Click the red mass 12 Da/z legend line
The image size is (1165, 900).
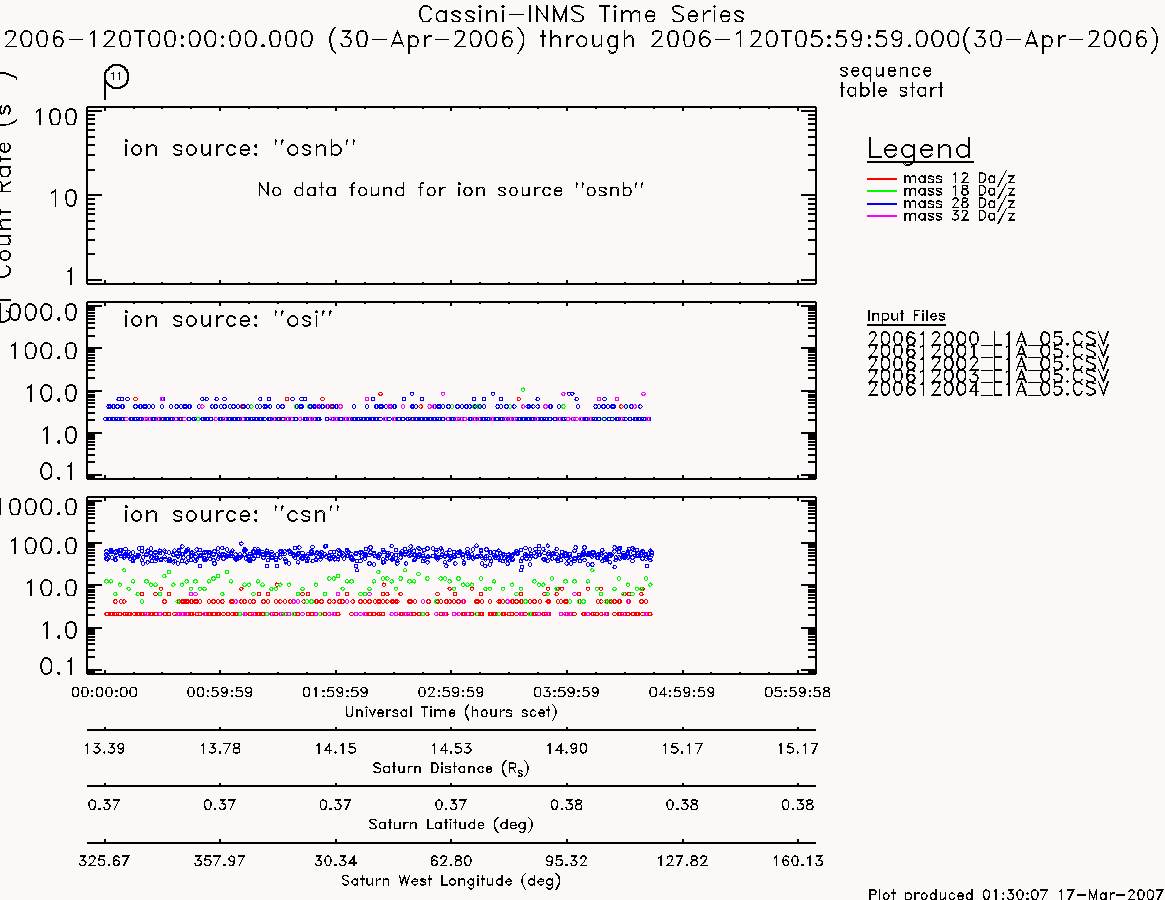(882, 179)
